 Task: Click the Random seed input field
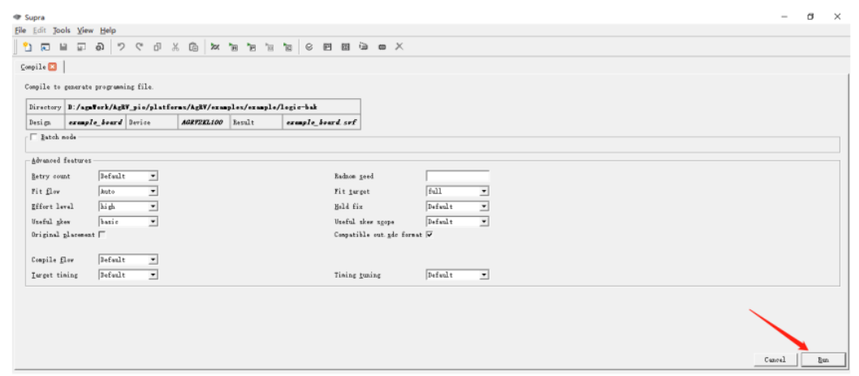tap(457, 176)
